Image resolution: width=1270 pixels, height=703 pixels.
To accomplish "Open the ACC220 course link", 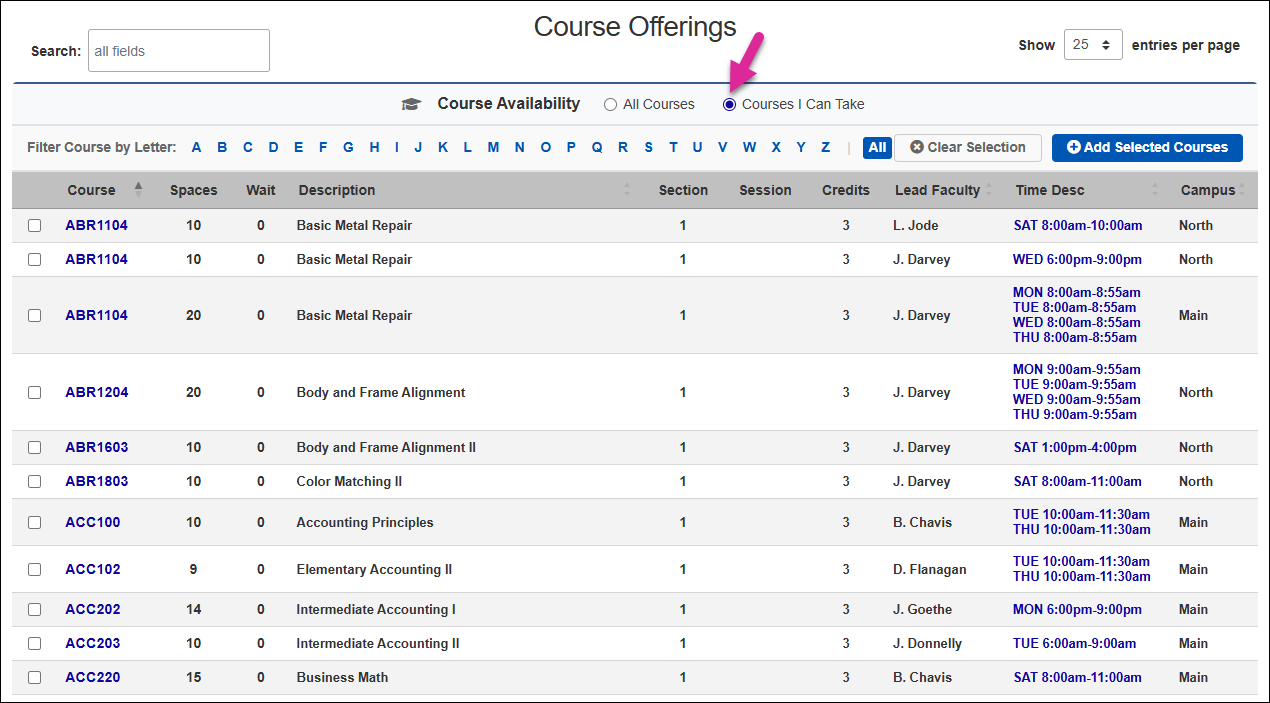I will point(93,677).
